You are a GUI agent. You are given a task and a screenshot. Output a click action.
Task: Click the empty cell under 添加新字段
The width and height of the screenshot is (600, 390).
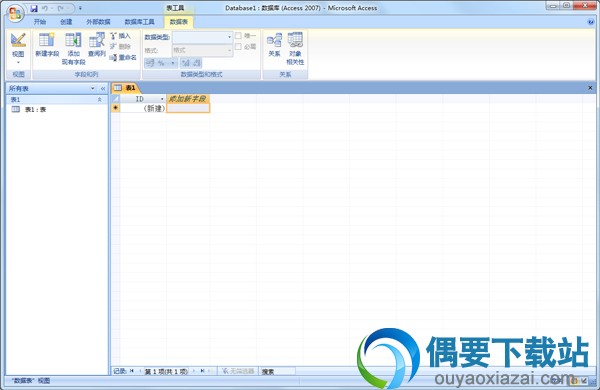point(188,108)
